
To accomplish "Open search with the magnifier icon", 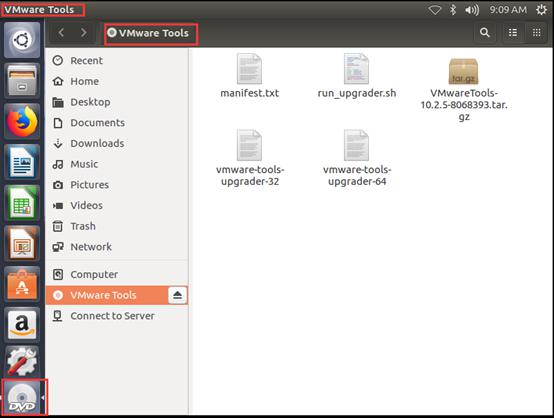I will pyautogui.click(x=485, y=33).
